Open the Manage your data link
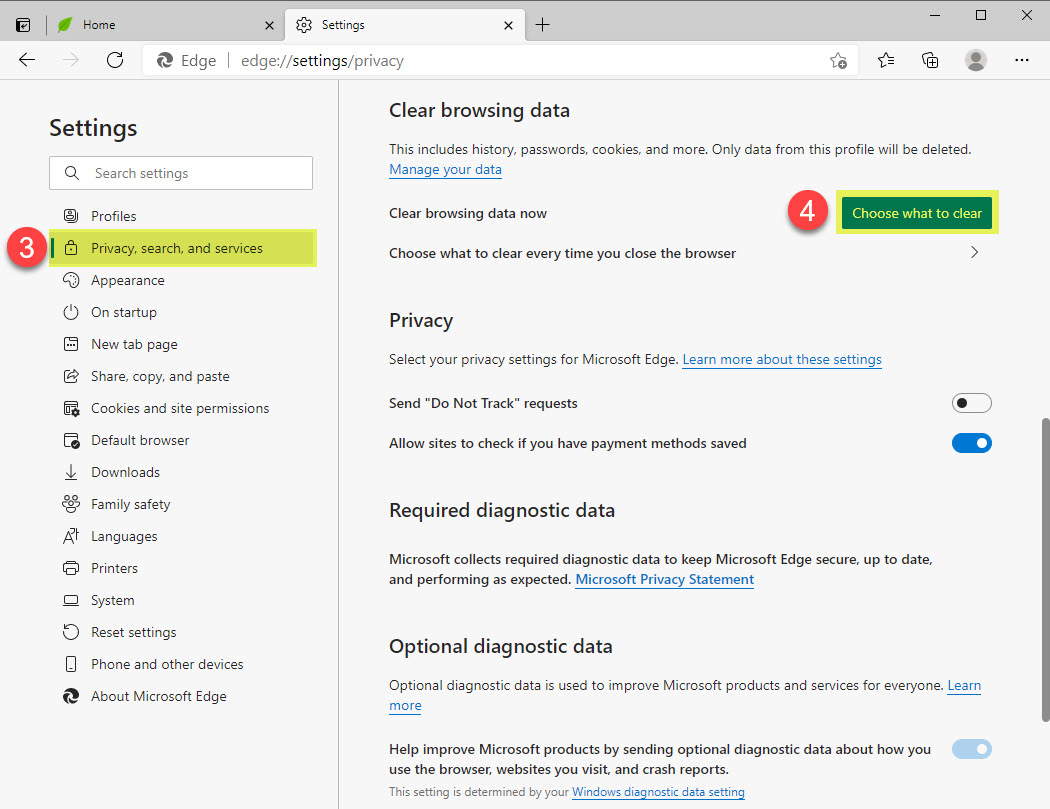 [445, 169]
